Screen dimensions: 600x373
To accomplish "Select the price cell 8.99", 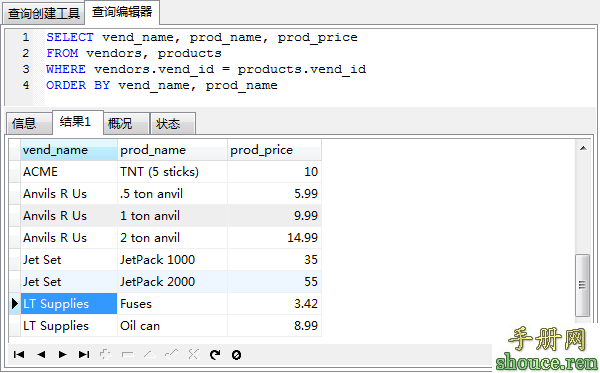I will pos(274,326).
